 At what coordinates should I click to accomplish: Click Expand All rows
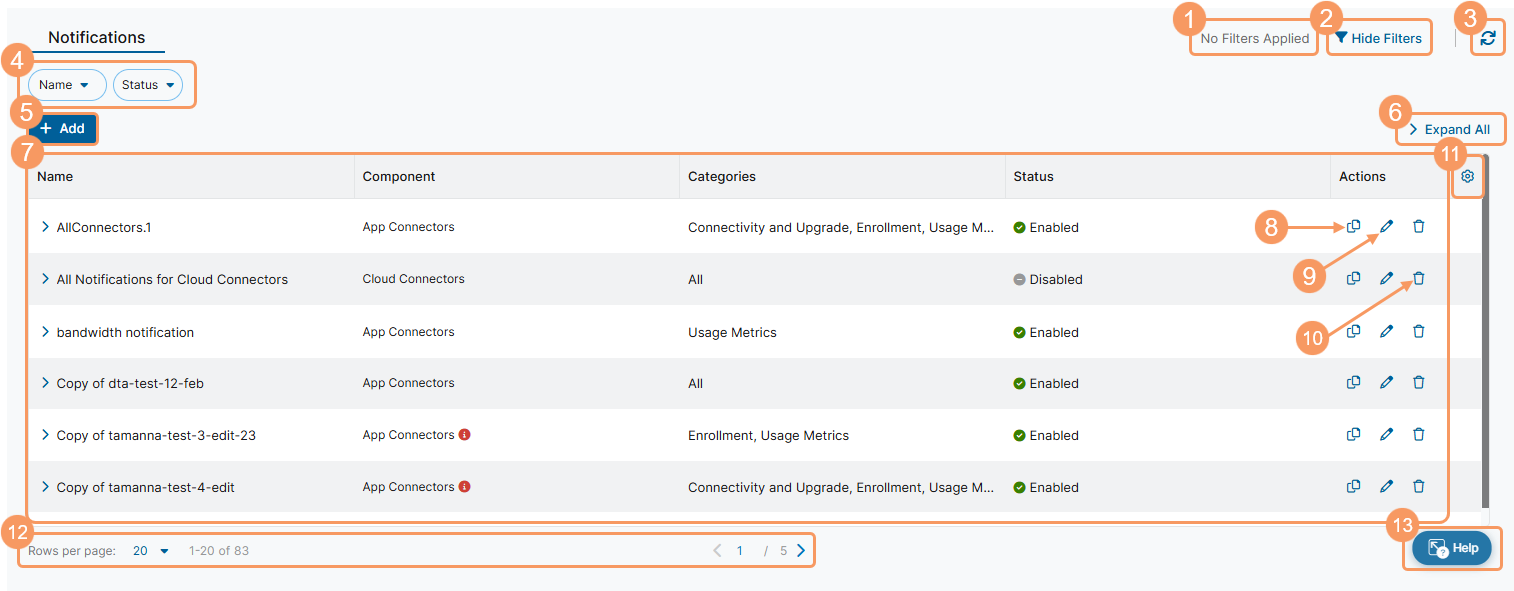tap(1449, 129)
